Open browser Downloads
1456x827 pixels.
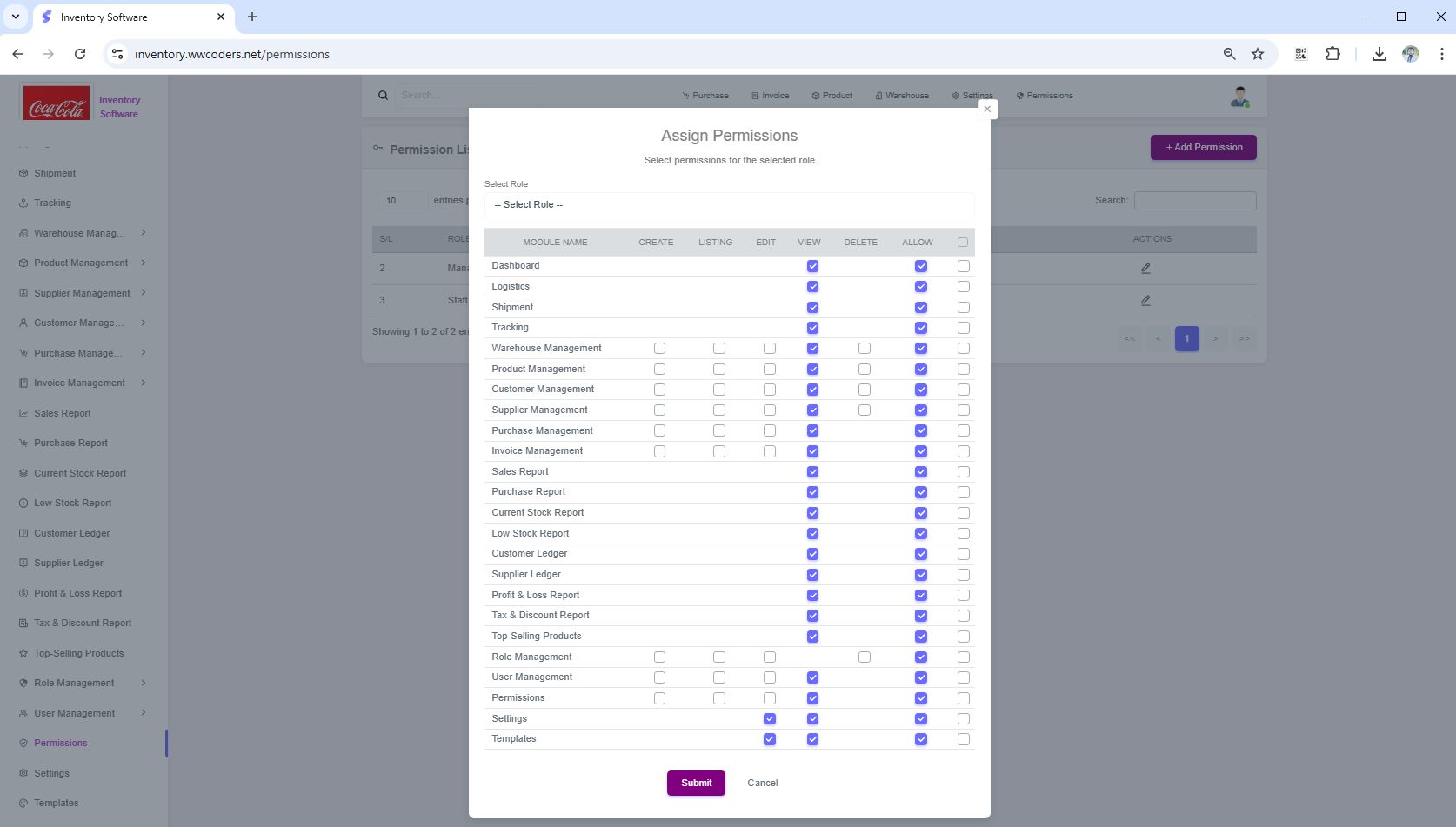tap(1379, 54)
